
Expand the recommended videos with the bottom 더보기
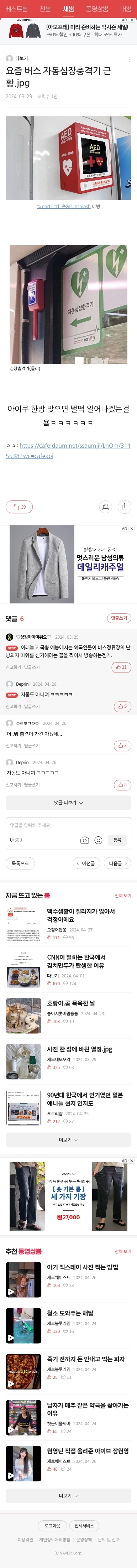(x=68, y=1490)
